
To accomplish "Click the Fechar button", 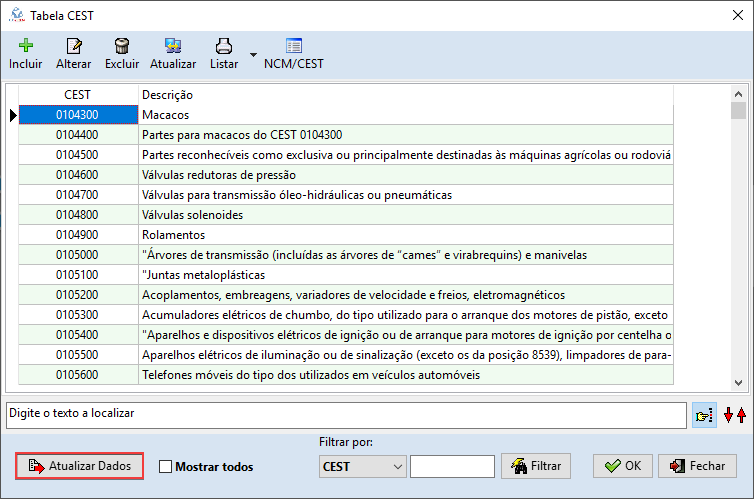I will [697, 466].
